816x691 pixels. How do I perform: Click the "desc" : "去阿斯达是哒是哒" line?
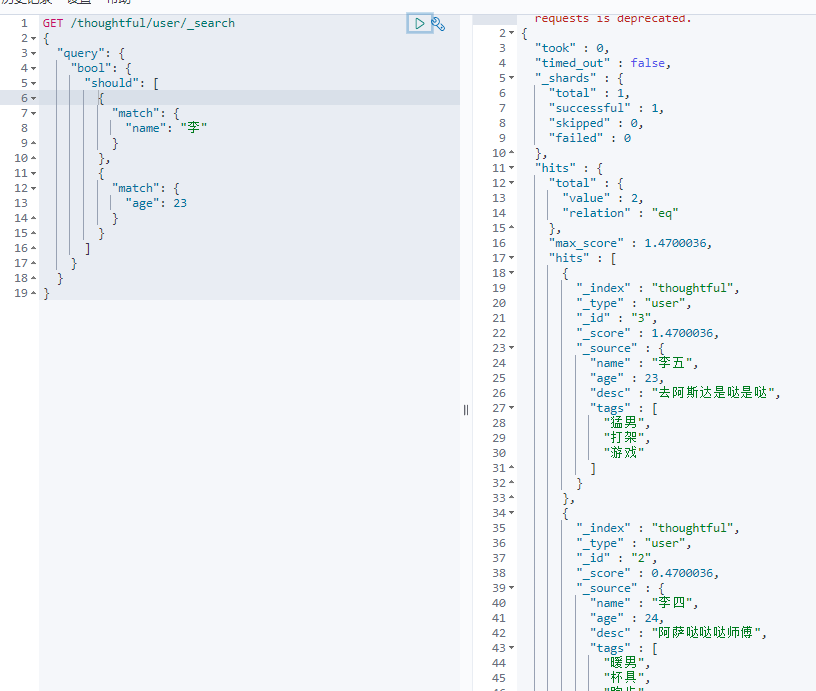(685, 393)
